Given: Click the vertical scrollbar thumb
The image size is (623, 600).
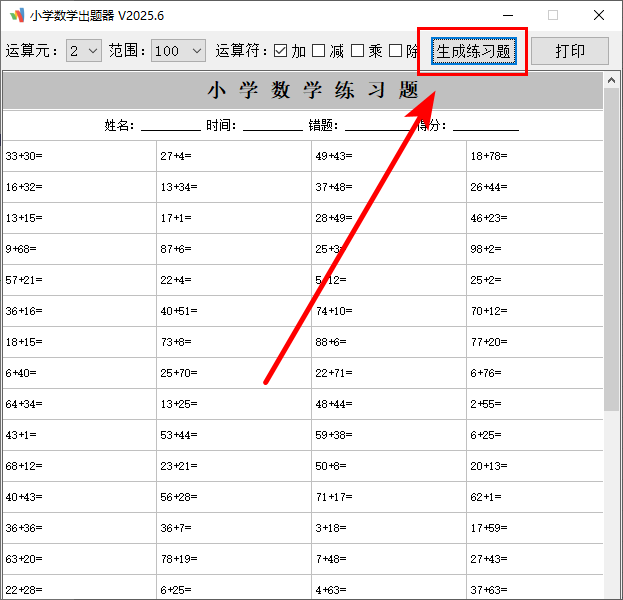Looking at the screenshot, I should tap(611, 250).
